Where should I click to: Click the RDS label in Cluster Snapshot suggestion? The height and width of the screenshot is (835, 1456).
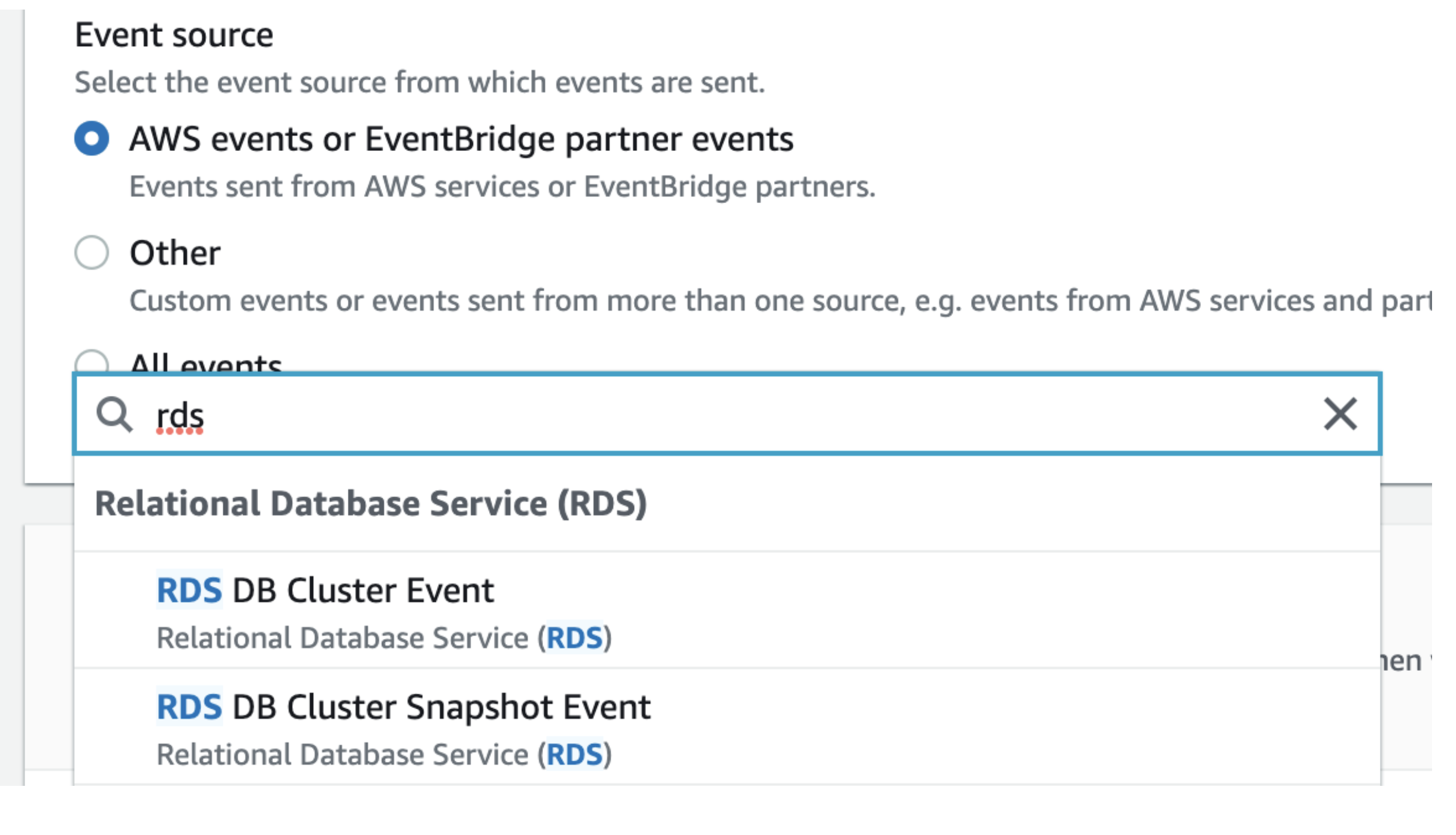(189, 706)
